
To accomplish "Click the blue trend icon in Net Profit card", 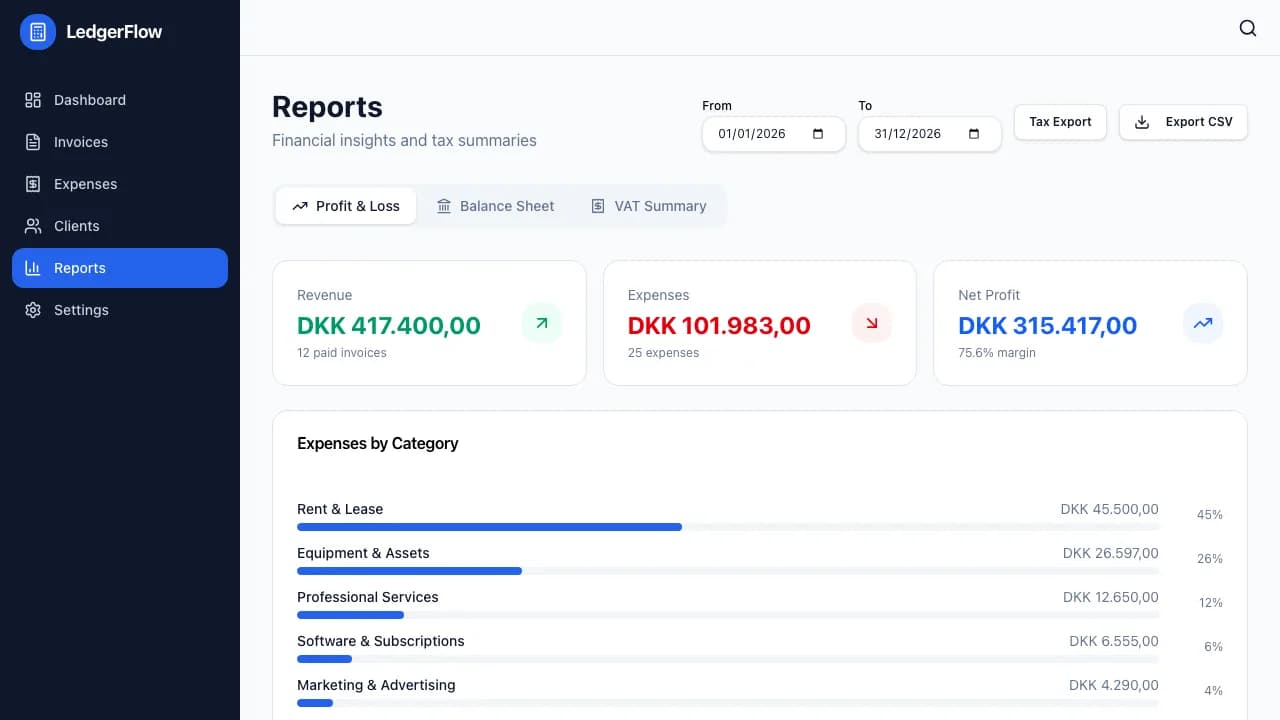I will pos(1203,323).
